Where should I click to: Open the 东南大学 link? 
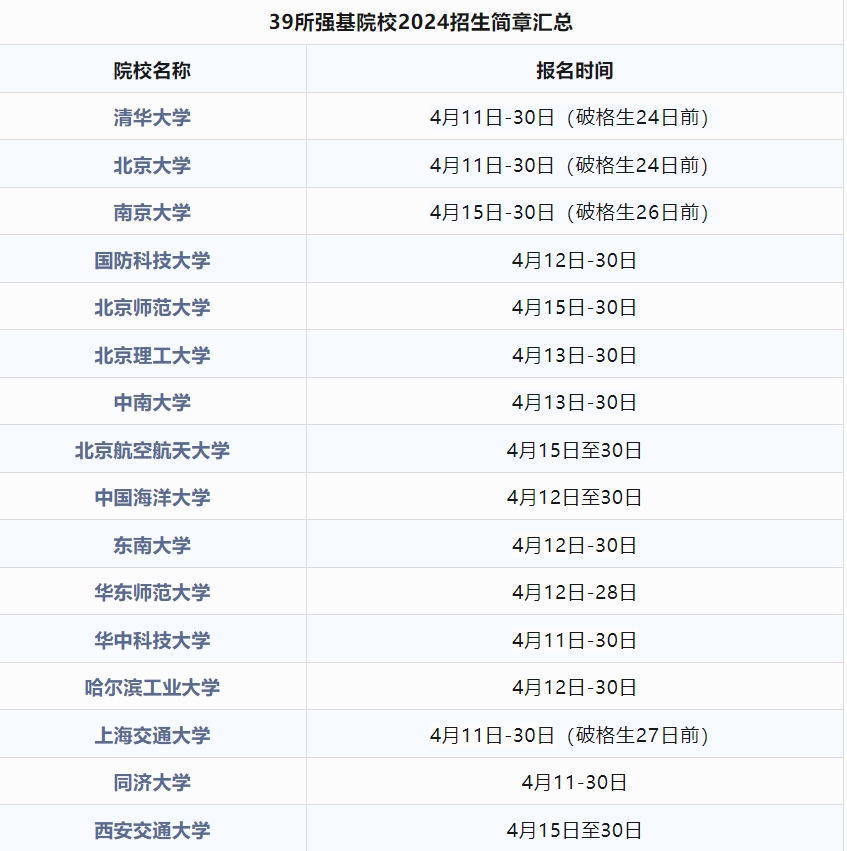point(152,545)
